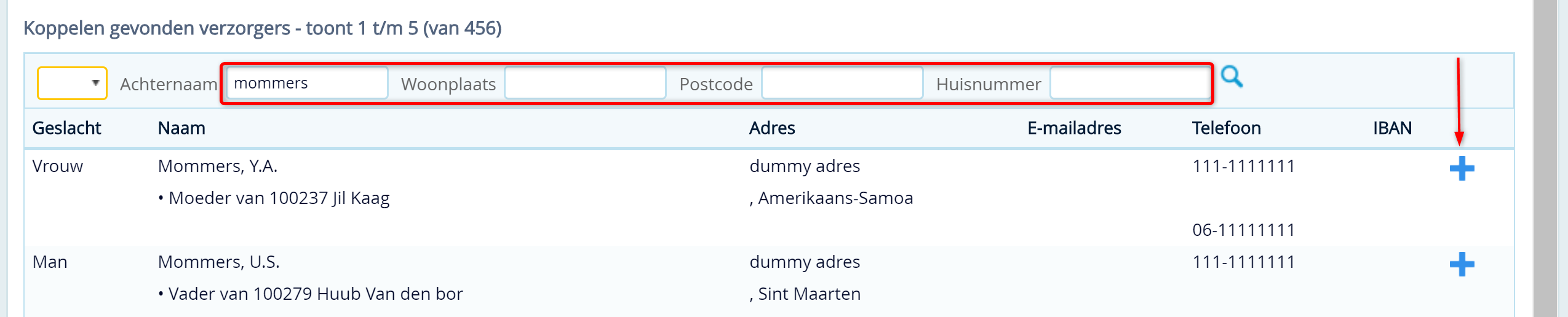This screenshot has width=1568, height=317.
Task: Click into the Woonplaats input field
Action: point(585,83)
